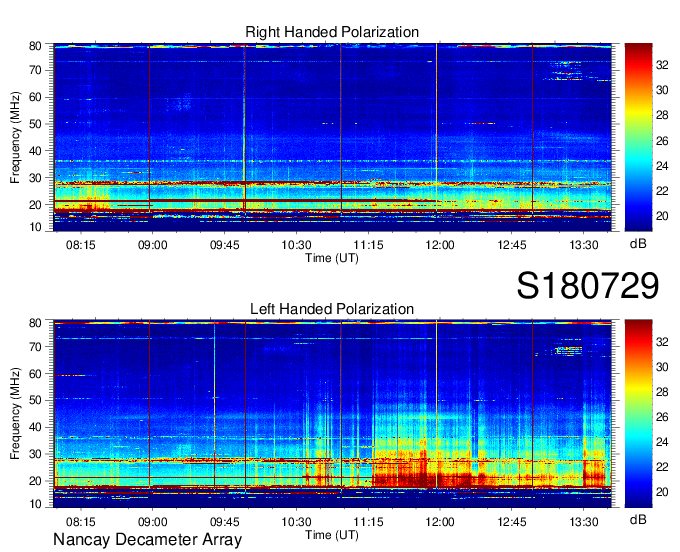The height and width of the screenshot is (552, 680).
Task: Click 10 MHz tick on Left Handed frequency axis
Action: pyautogui.click(x=35, y=504)
